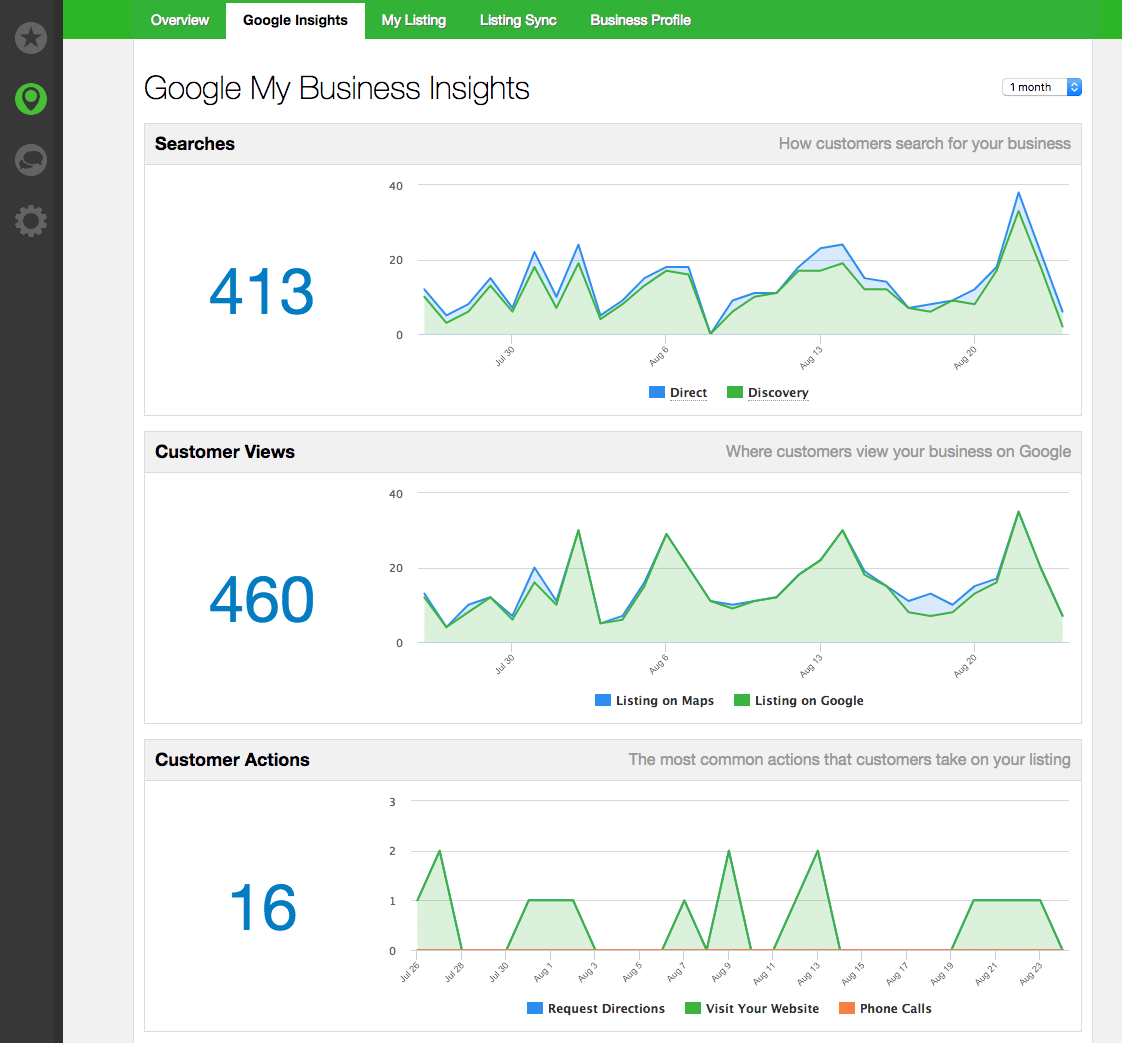
Task: Click the Jul 26 axis label in Customer Actions chart
Action: [410, 972]
